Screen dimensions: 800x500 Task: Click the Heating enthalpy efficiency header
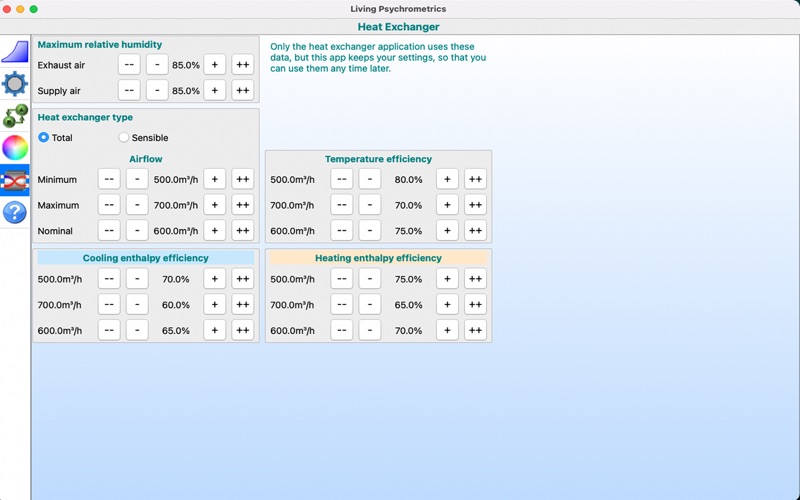378,258
